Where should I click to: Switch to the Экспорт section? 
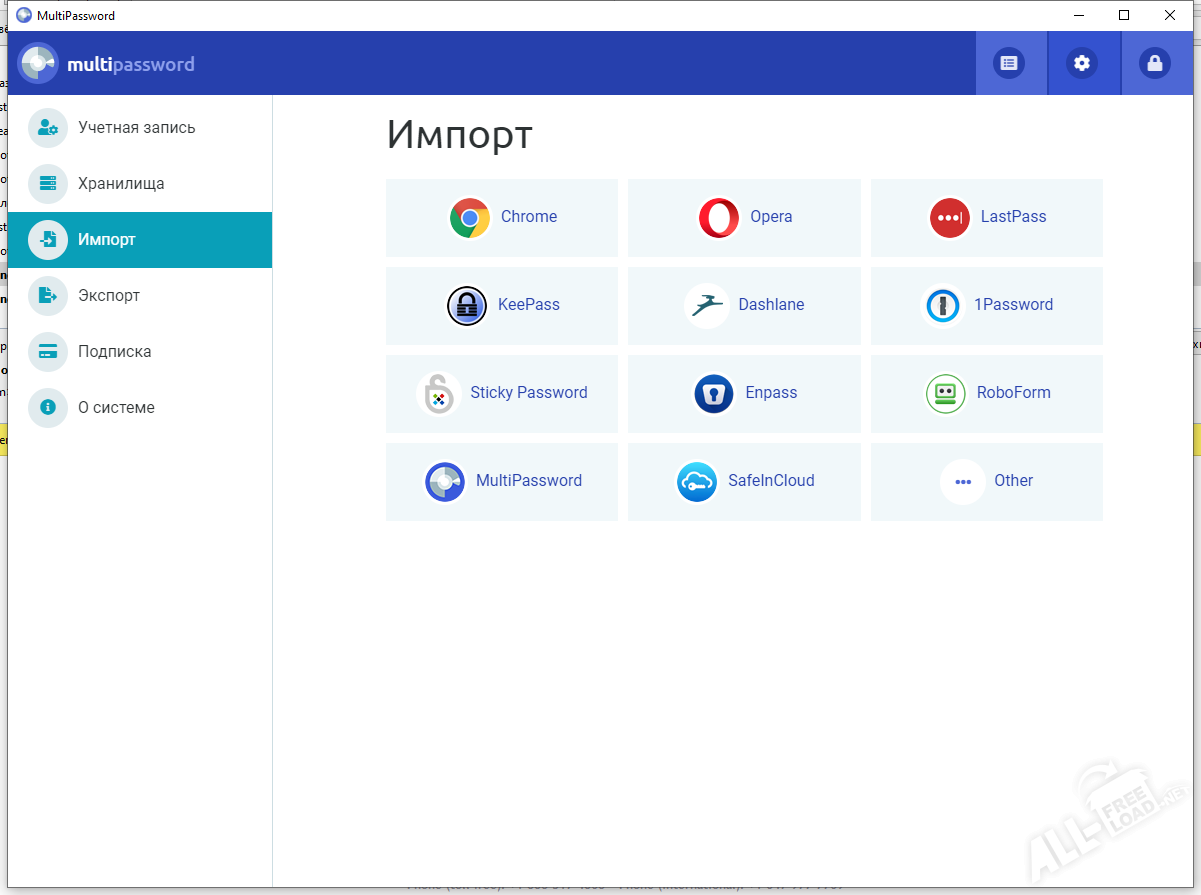(109, 296)
